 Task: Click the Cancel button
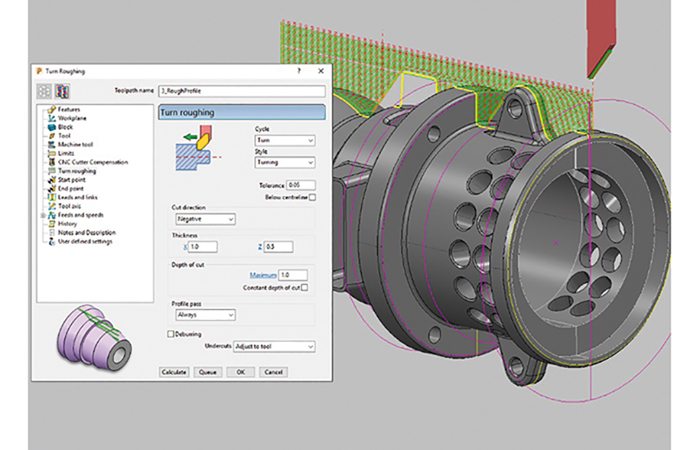(273, 372)
